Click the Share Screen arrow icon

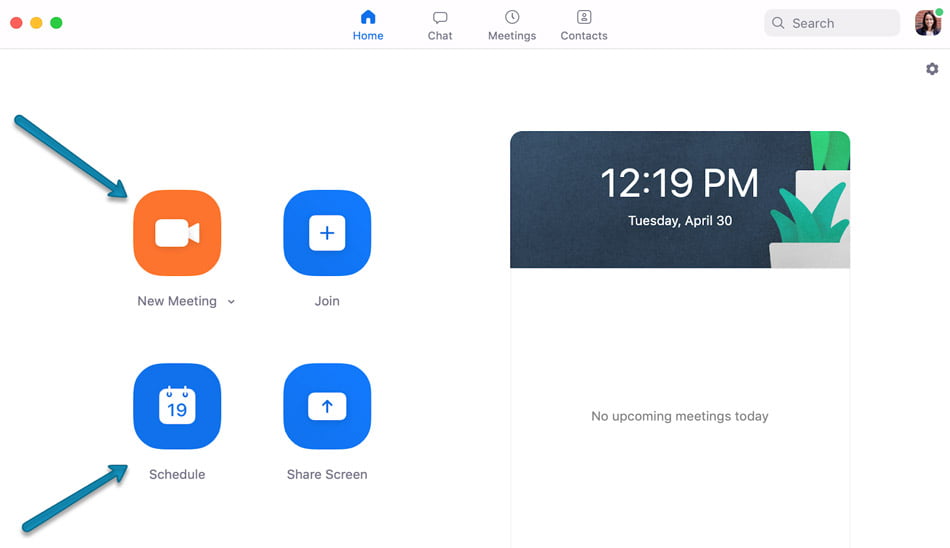click(327, 406)
